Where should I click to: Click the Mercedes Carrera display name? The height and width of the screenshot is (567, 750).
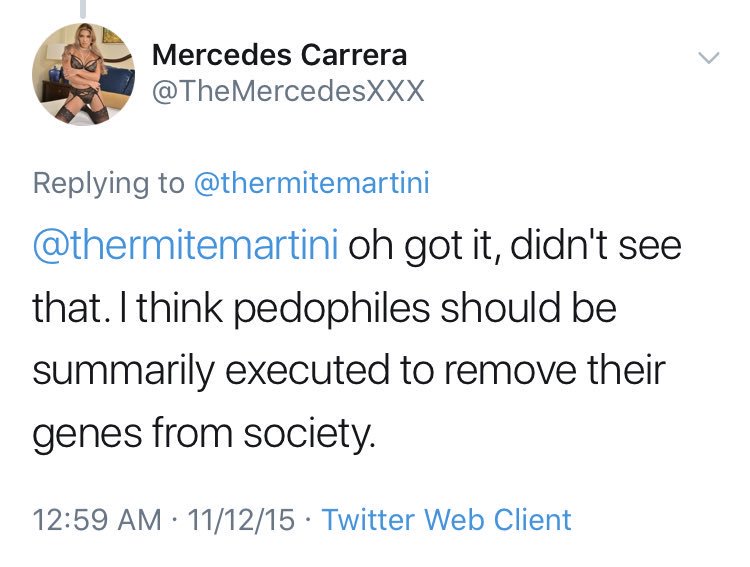click(x=279, y=55)
